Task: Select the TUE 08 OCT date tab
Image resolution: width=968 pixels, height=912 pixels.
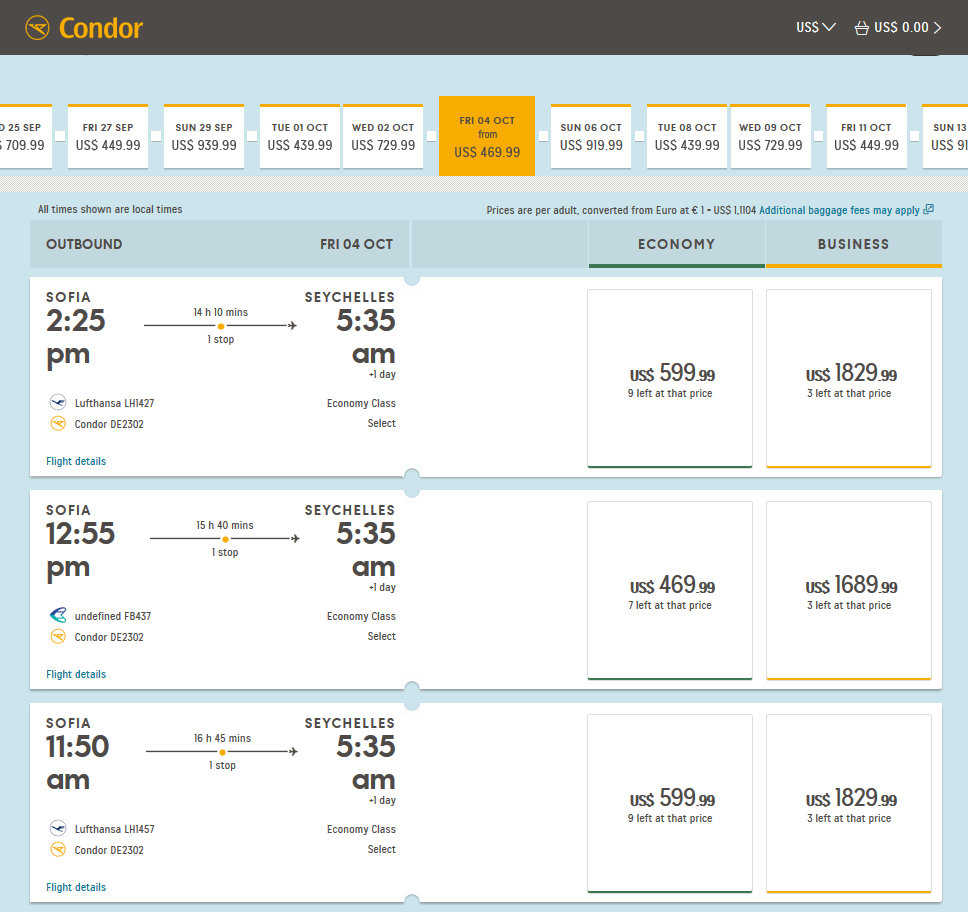Action: pos(687,136)
